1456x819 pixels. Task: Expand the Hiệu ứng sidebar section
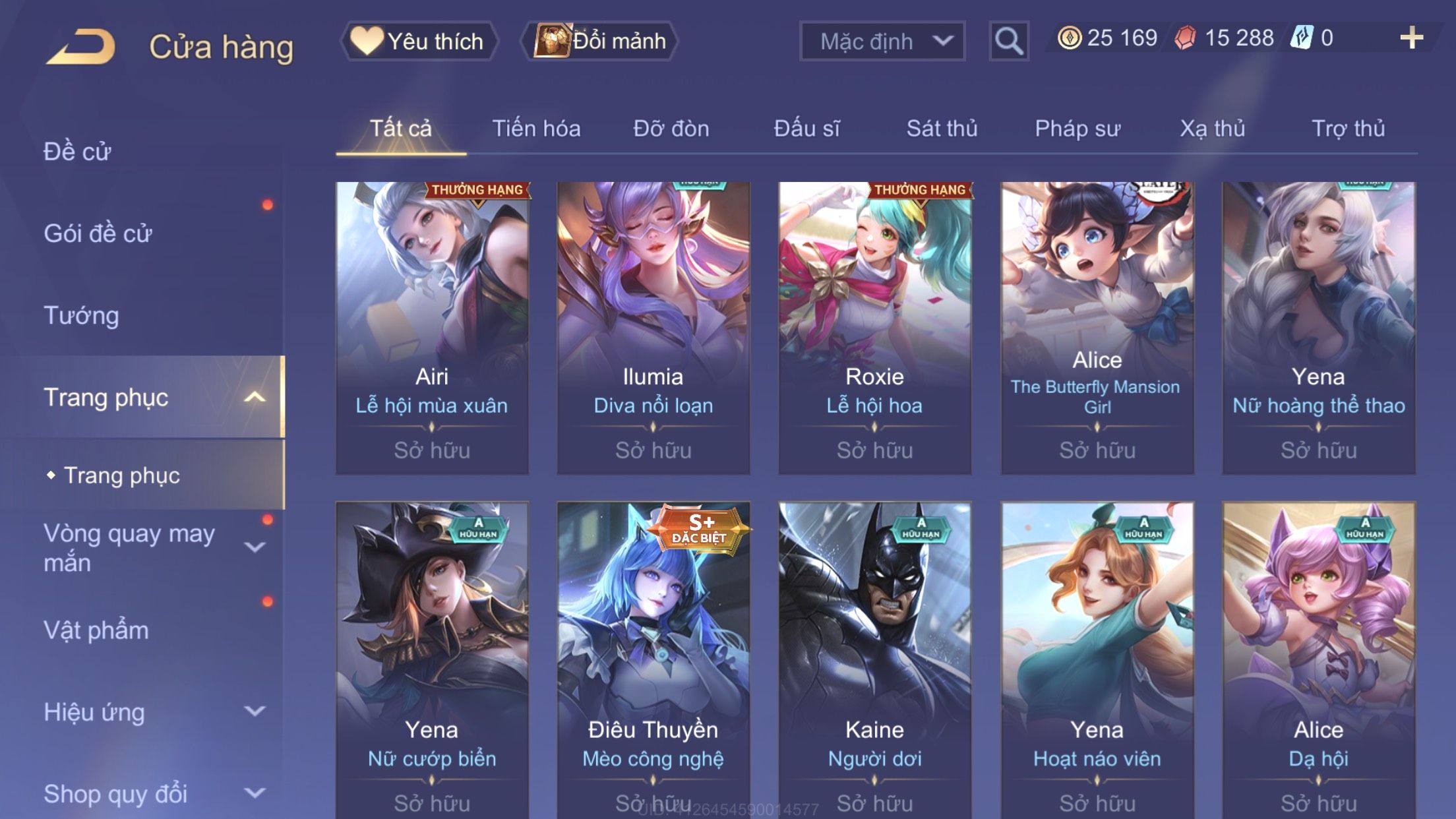pyautogui.click(x=255, y=711)
